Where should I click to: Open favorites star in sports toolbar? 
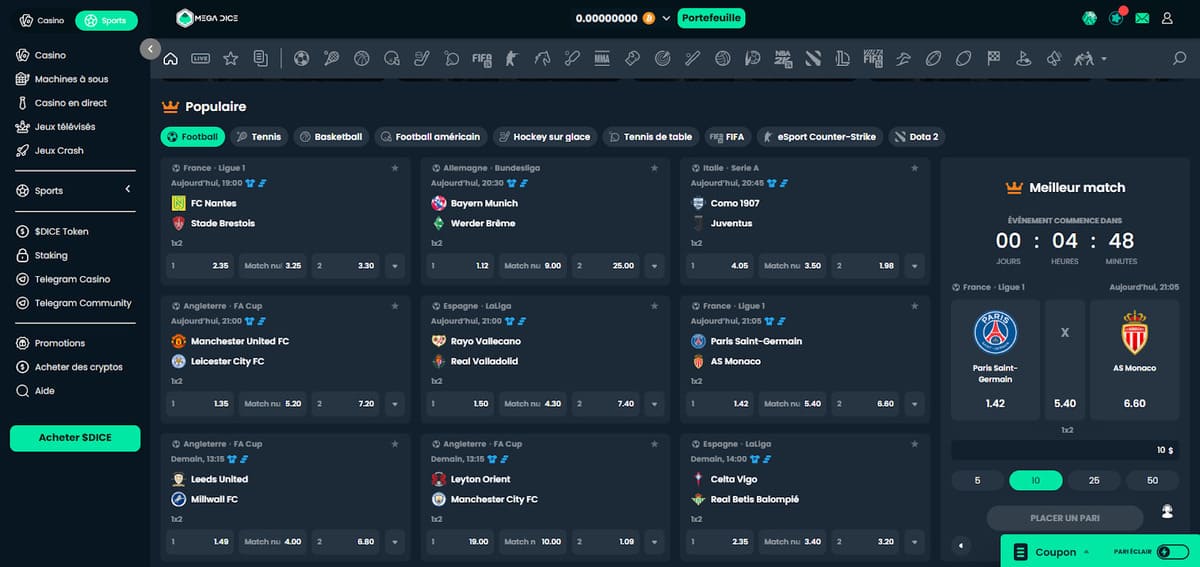[x=230, y=59]
